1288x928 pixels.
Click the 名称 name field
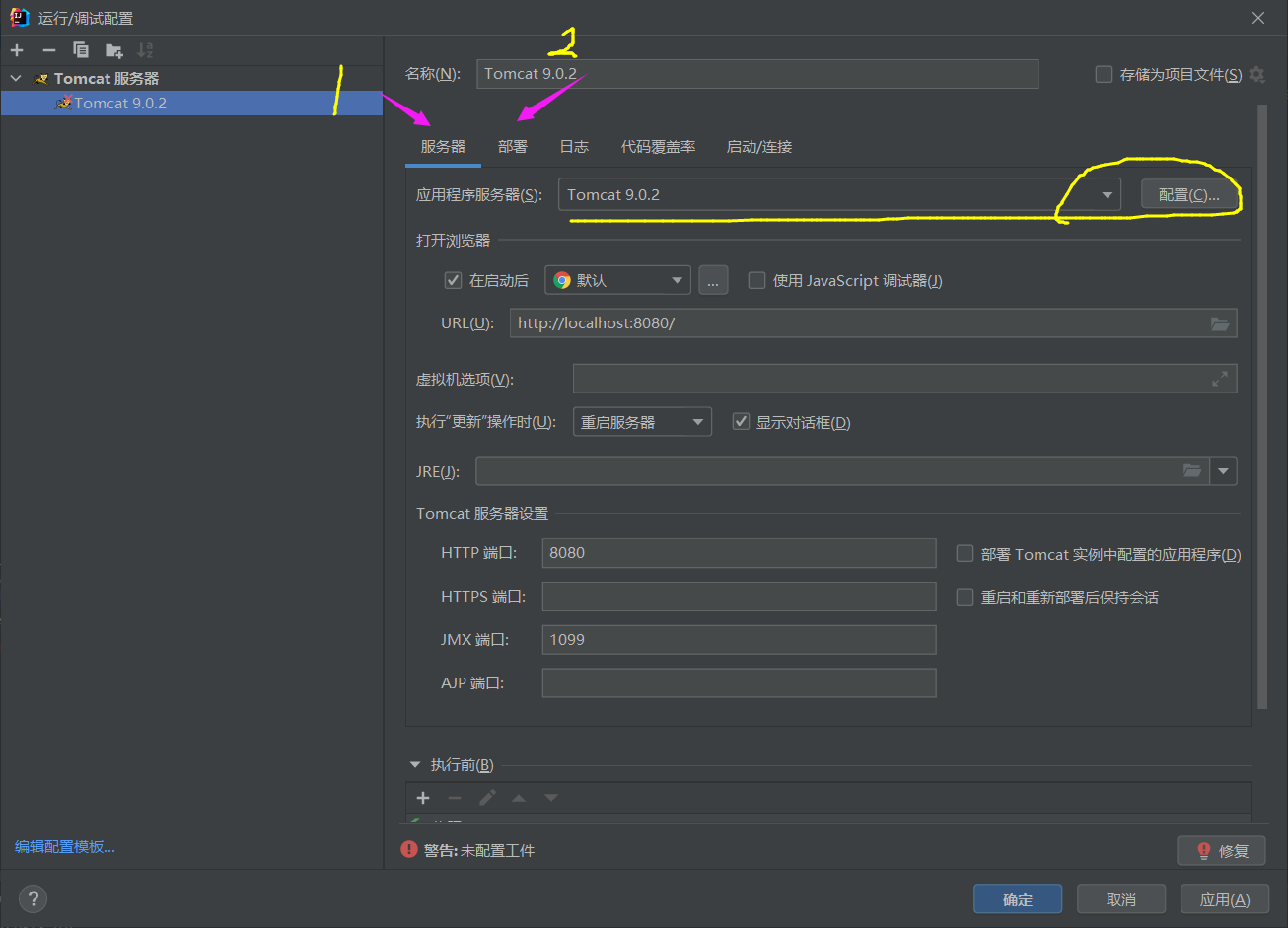[757, 74]
